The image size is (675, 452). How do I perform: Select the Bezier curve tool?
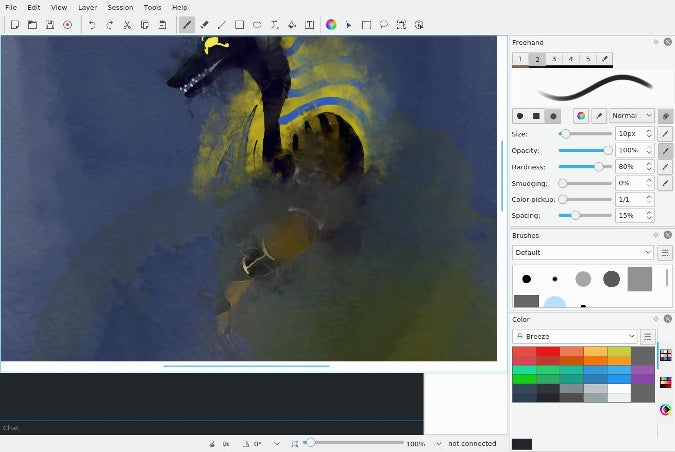pyautogui.click(x=274, y=25)
